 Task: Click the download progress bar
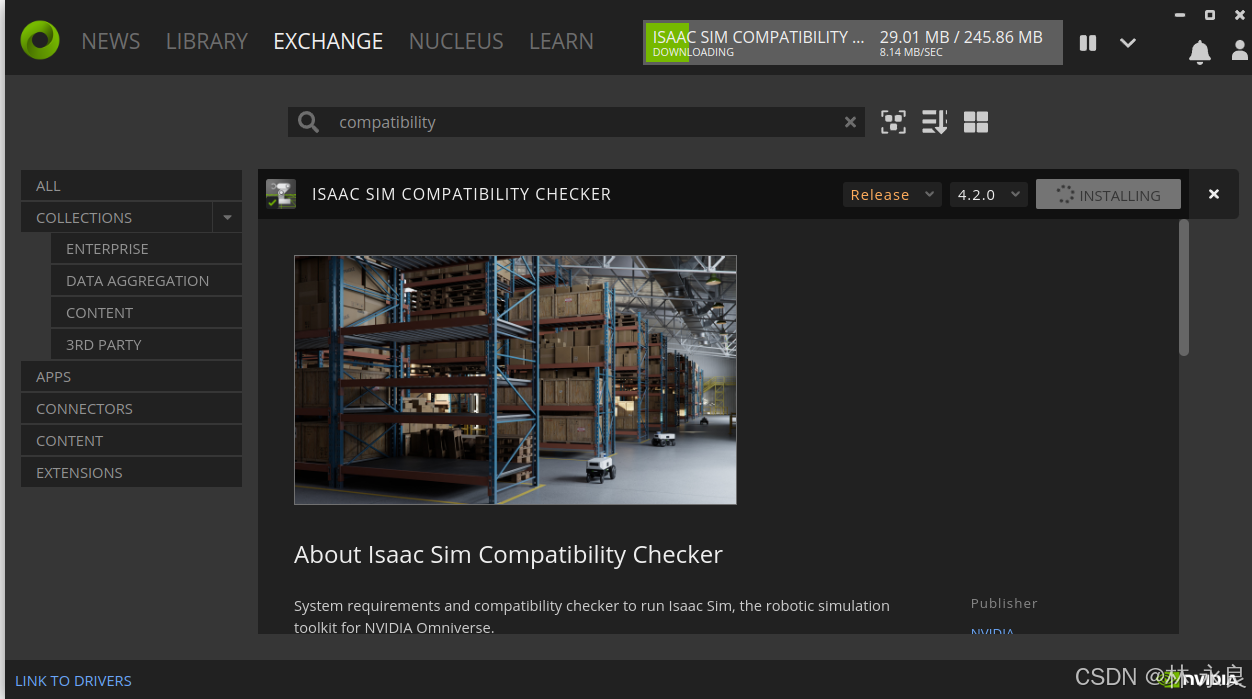(x=853, y=43)
